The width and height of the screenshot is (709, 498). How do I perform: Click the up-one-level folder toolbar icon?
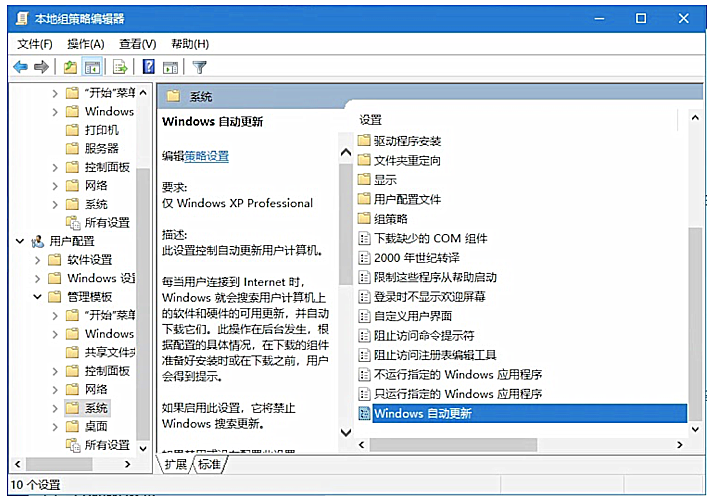(x=70, y=67)
